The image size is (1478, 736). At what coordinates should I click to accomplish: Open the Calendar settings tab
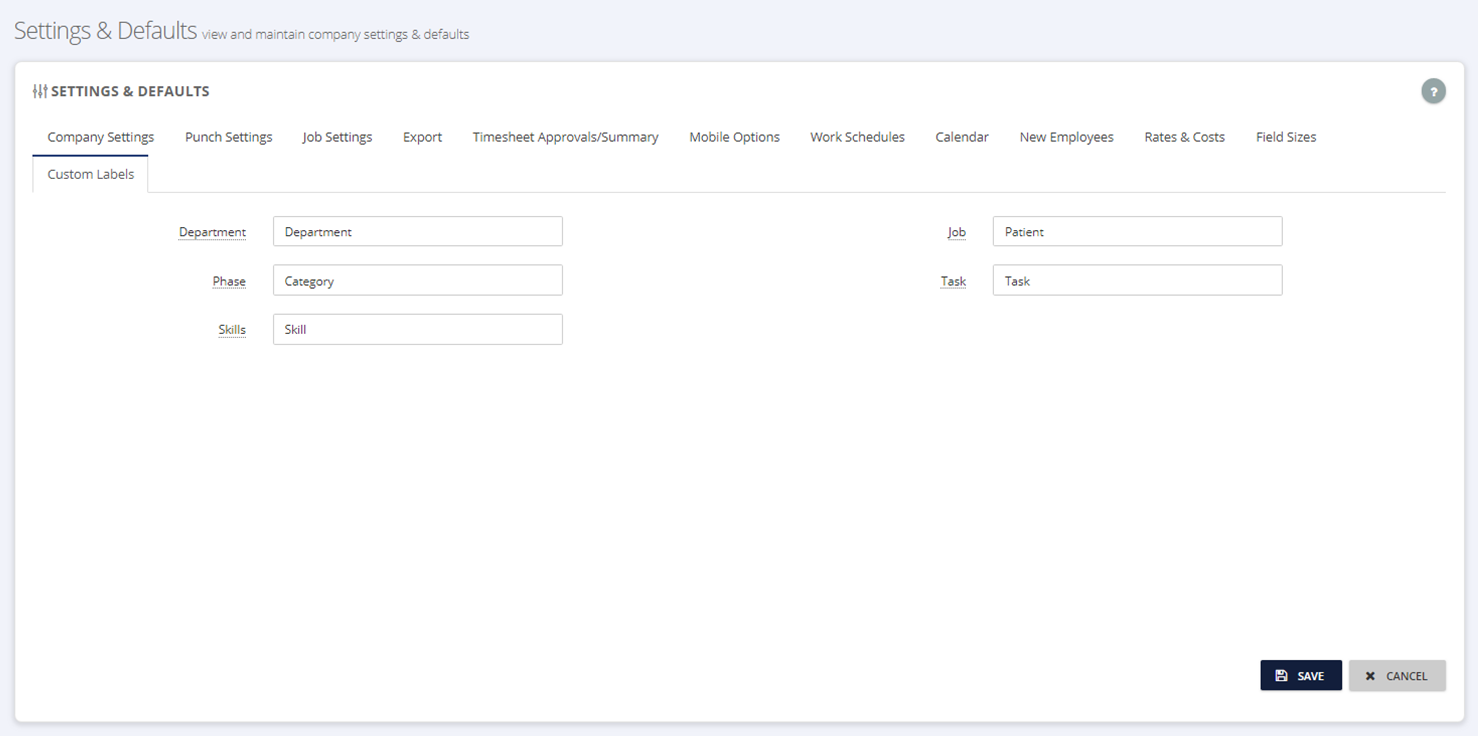point(961,137)
